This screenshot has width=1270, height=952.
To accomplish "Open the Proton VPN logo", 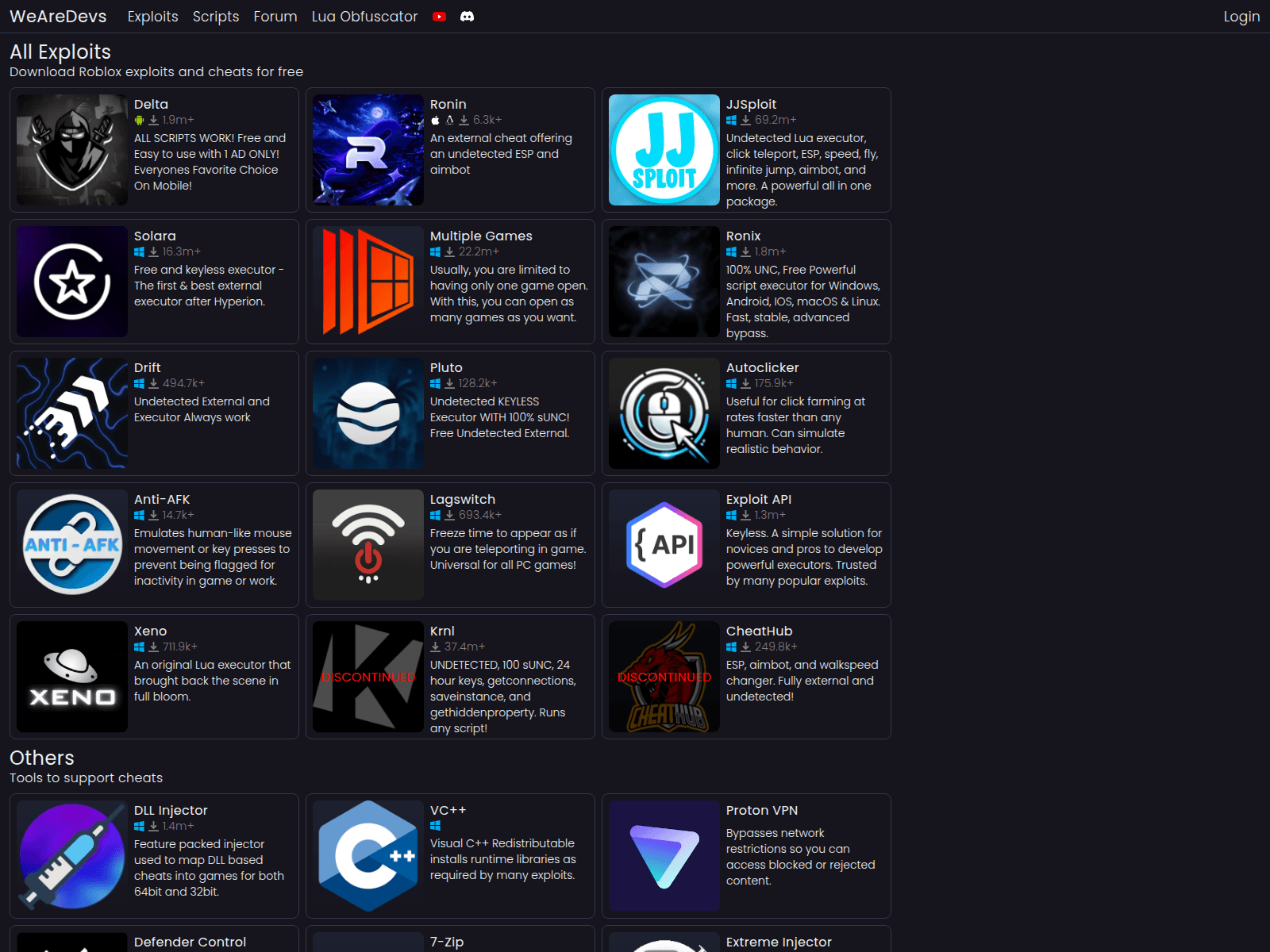I will [x=664, y=856].
